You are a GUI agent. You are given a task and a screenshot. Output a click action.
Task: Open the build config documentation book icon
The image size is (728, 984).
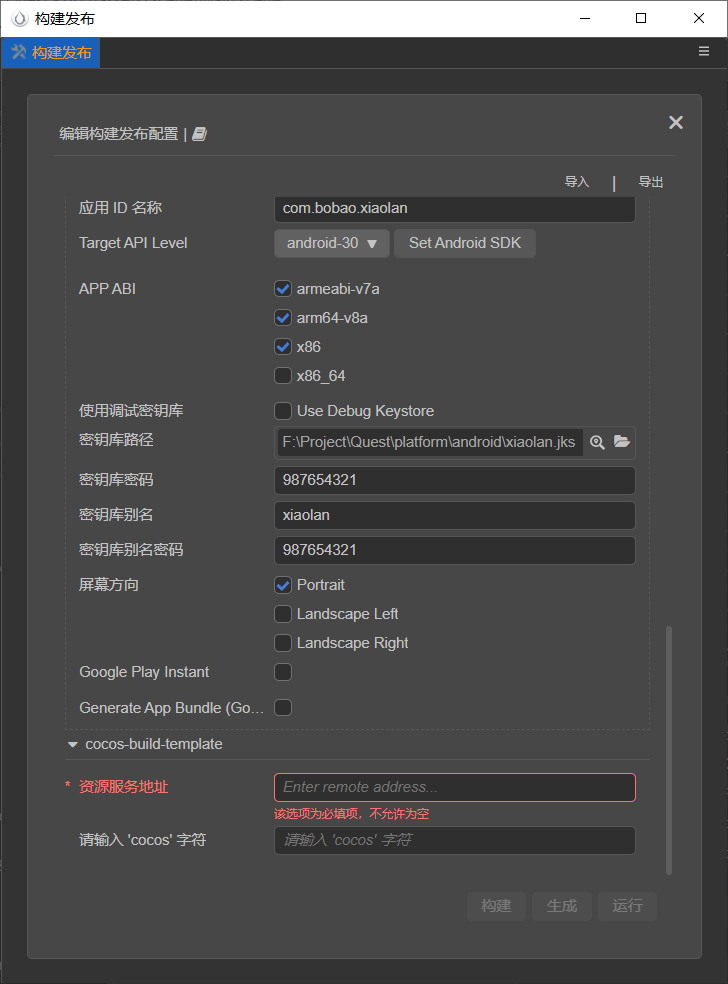pos(200,134)
